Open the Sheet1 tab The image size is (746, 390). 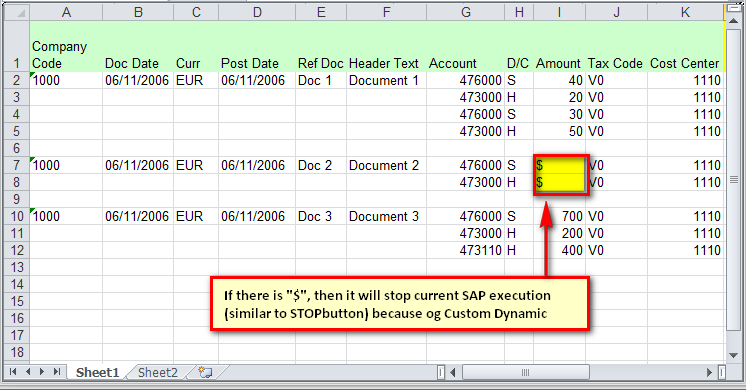[98, 372]
